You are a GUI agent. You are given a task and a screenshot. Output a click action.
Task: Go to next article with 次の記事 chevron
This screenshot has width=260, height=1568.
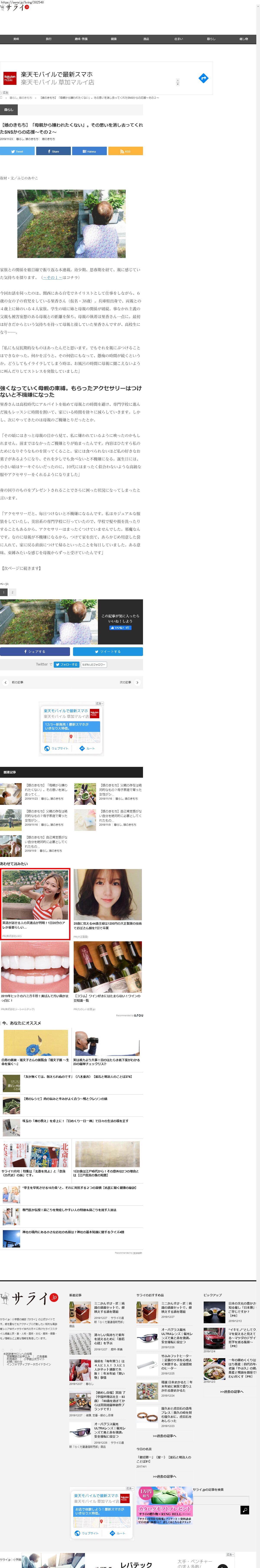[x=137, y=682]
